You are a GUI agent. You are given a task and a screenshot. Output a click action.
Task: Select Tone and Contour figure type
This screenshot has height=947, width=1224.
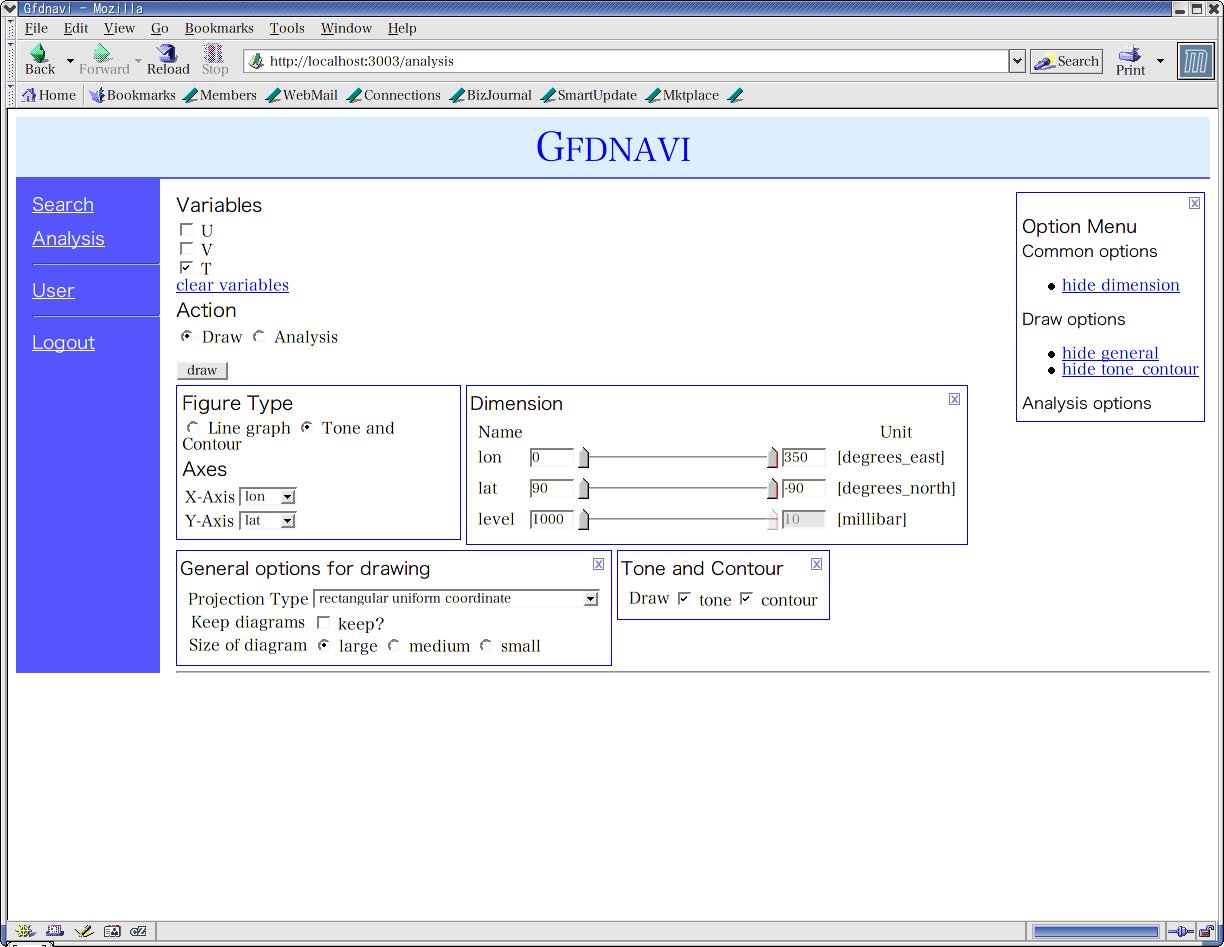click(307, 427)
